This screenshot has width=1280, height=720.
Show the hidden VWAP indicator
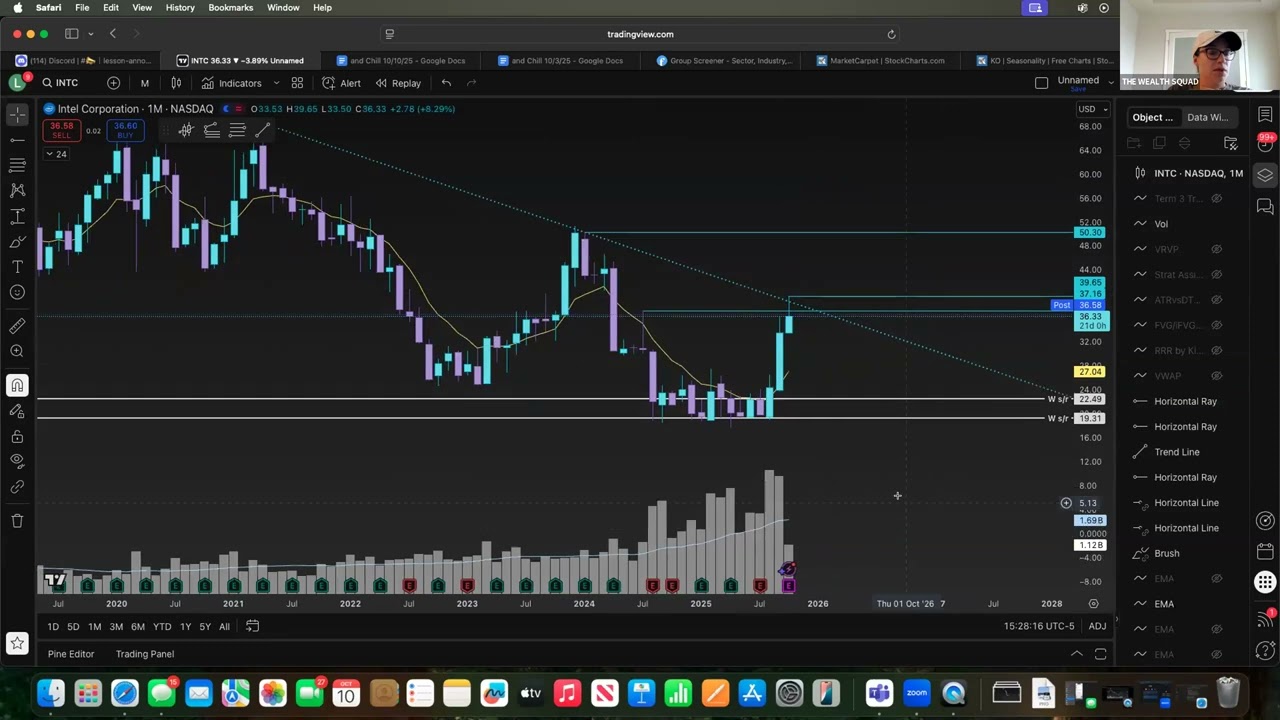point(1217,376)
